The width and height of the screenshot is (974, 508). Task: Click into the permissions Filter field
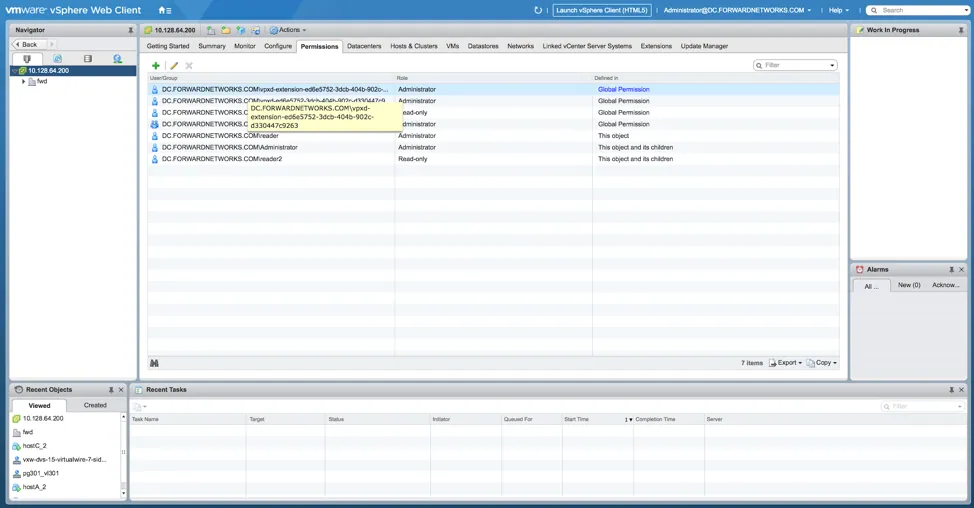pos(795,65)
